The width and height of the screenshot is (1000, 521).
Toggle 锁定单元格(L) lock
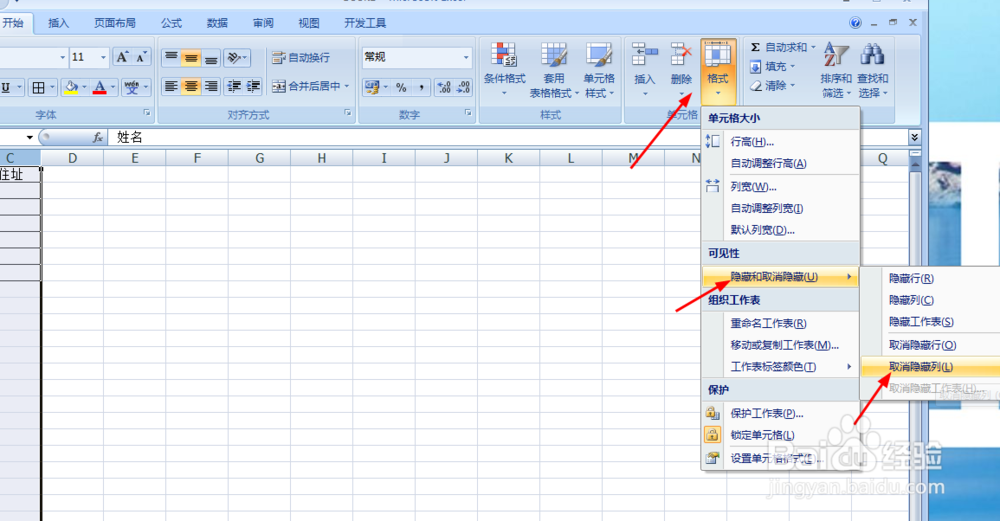(x=781, y=435)
